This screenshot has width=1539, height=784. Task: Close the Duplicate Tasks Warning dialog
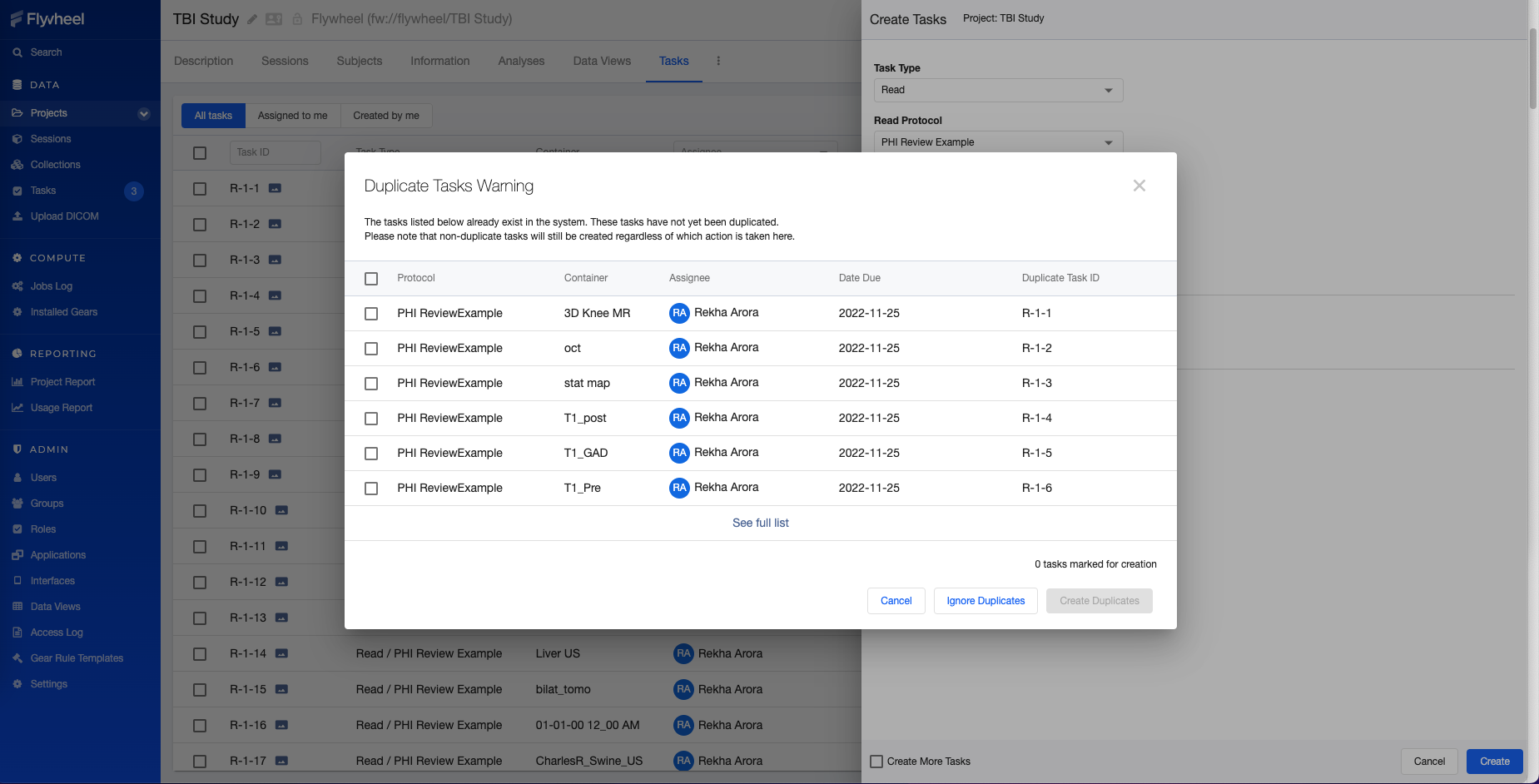pyautogui.click(x=1139, y=186)
